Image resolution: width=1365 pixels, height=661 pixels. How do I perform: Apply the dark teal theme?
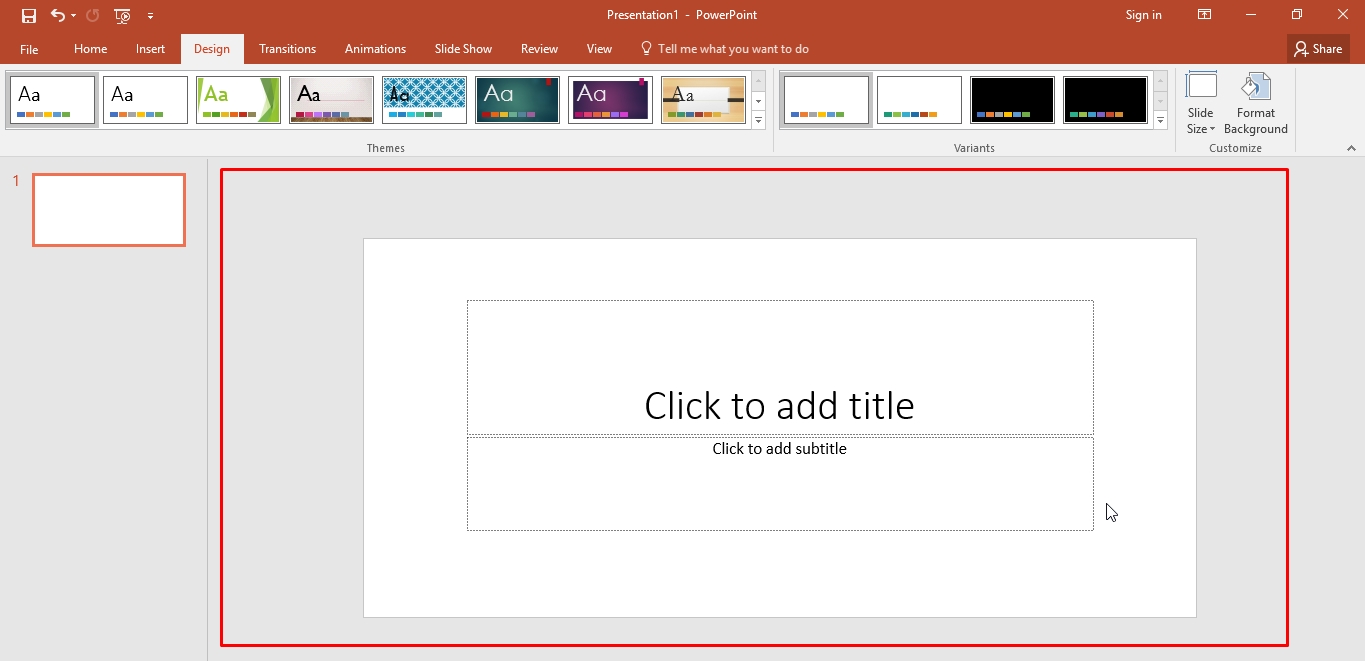[517, 100]
